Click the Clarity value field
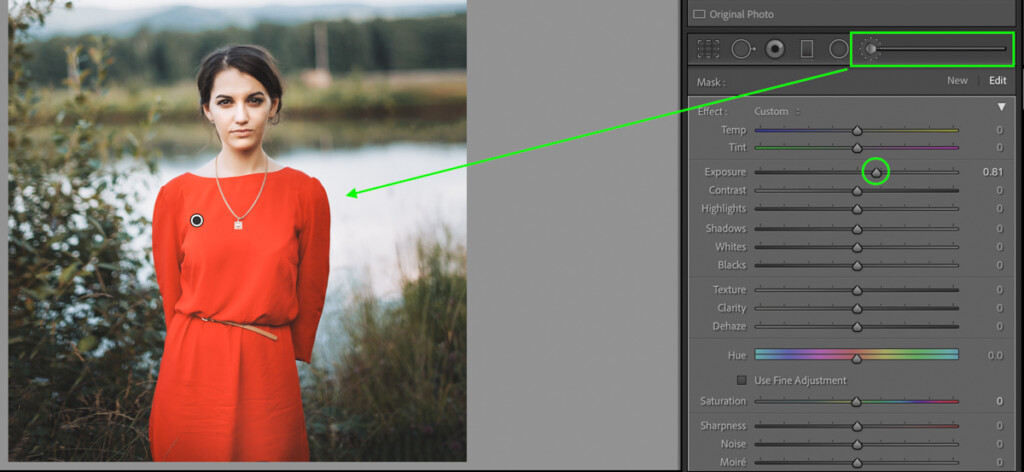 (999, 308)
